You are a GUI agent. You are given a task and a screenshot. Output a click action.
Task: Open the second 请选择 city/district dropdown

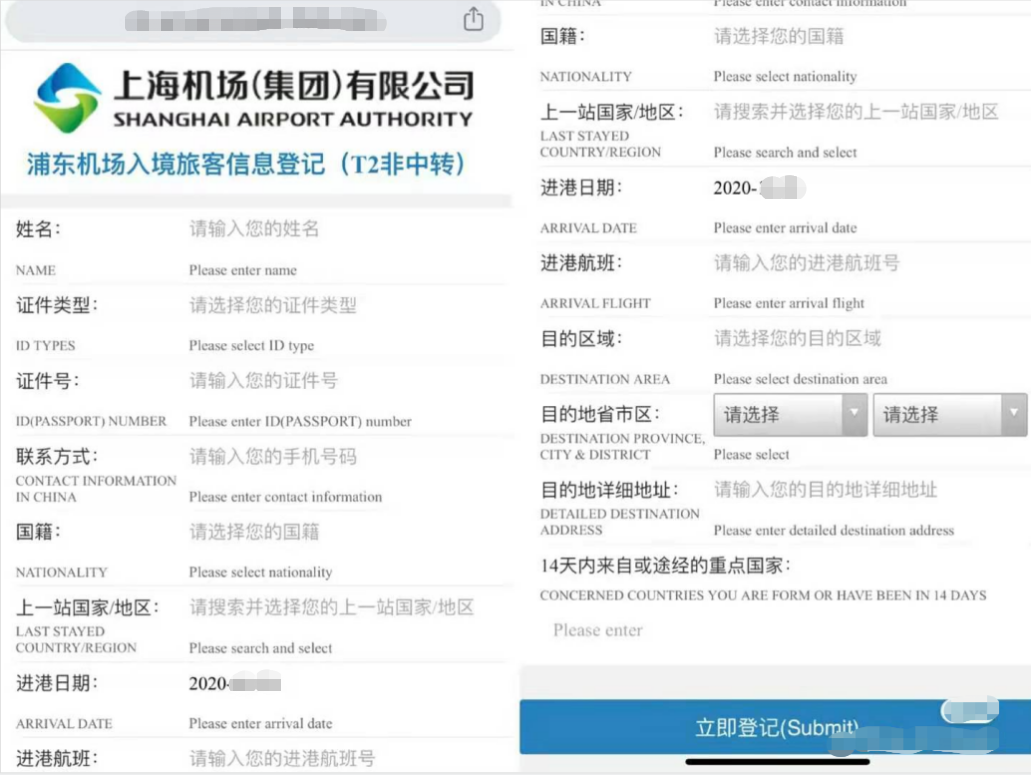click(x=950, y=414)
